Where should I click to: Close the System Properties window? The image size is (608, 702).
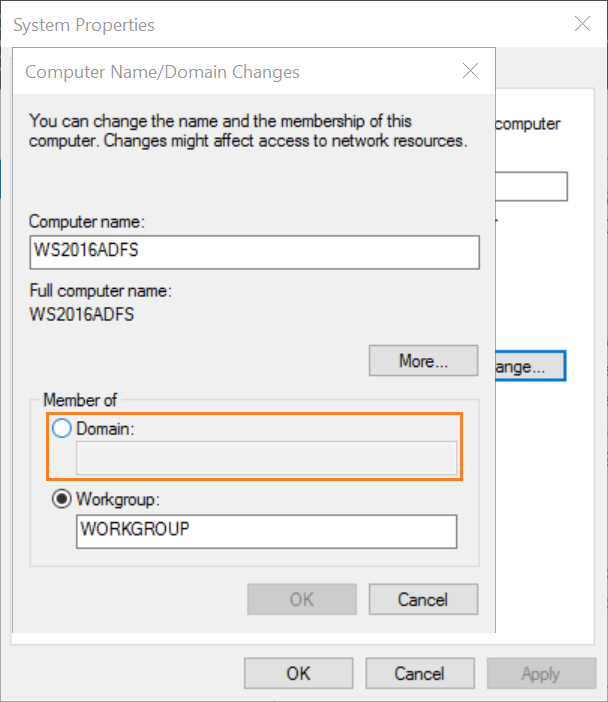pyautogui.click(x=582, y=24)
